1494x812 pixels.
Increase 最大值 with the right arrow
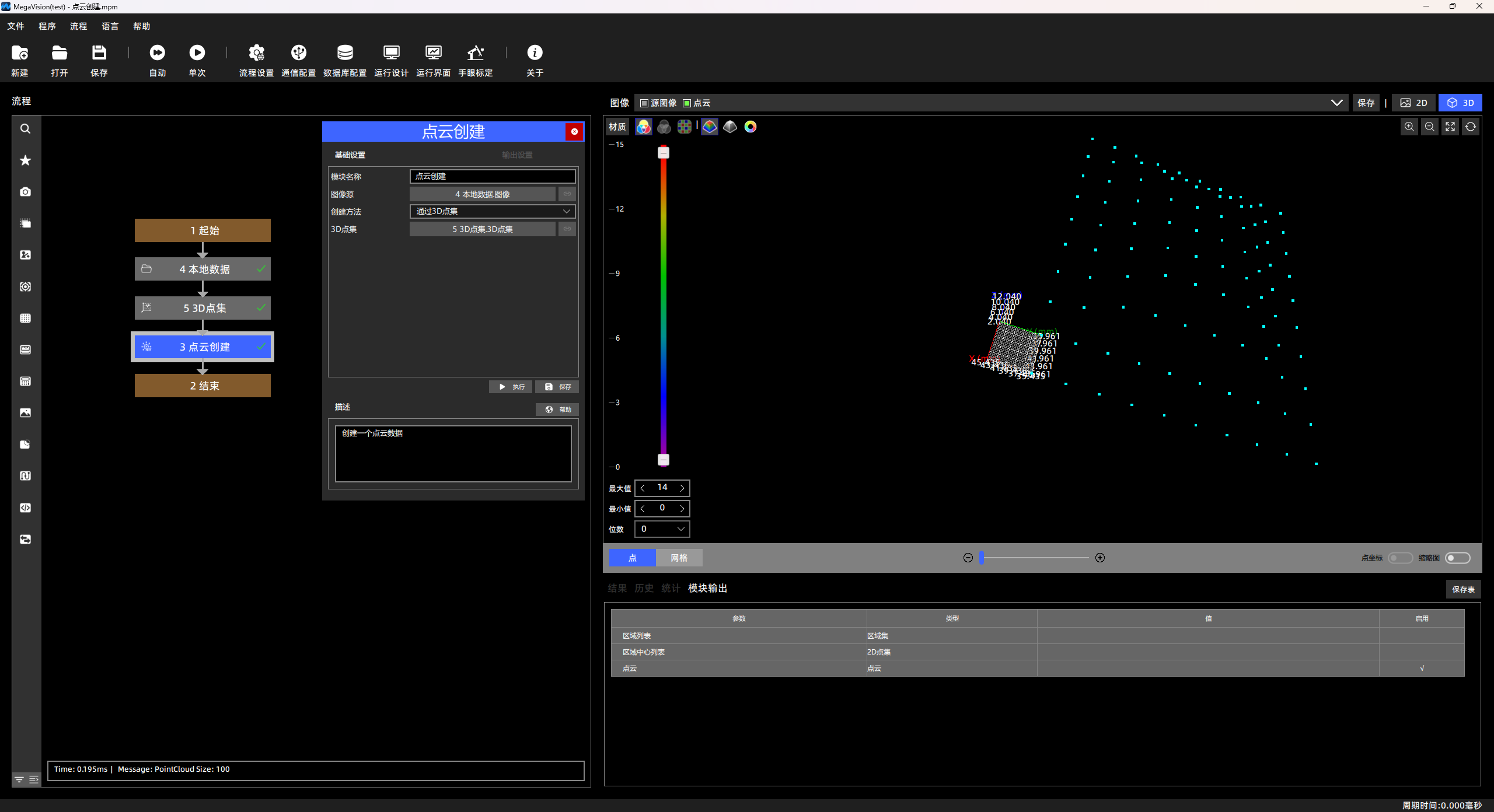682,488
